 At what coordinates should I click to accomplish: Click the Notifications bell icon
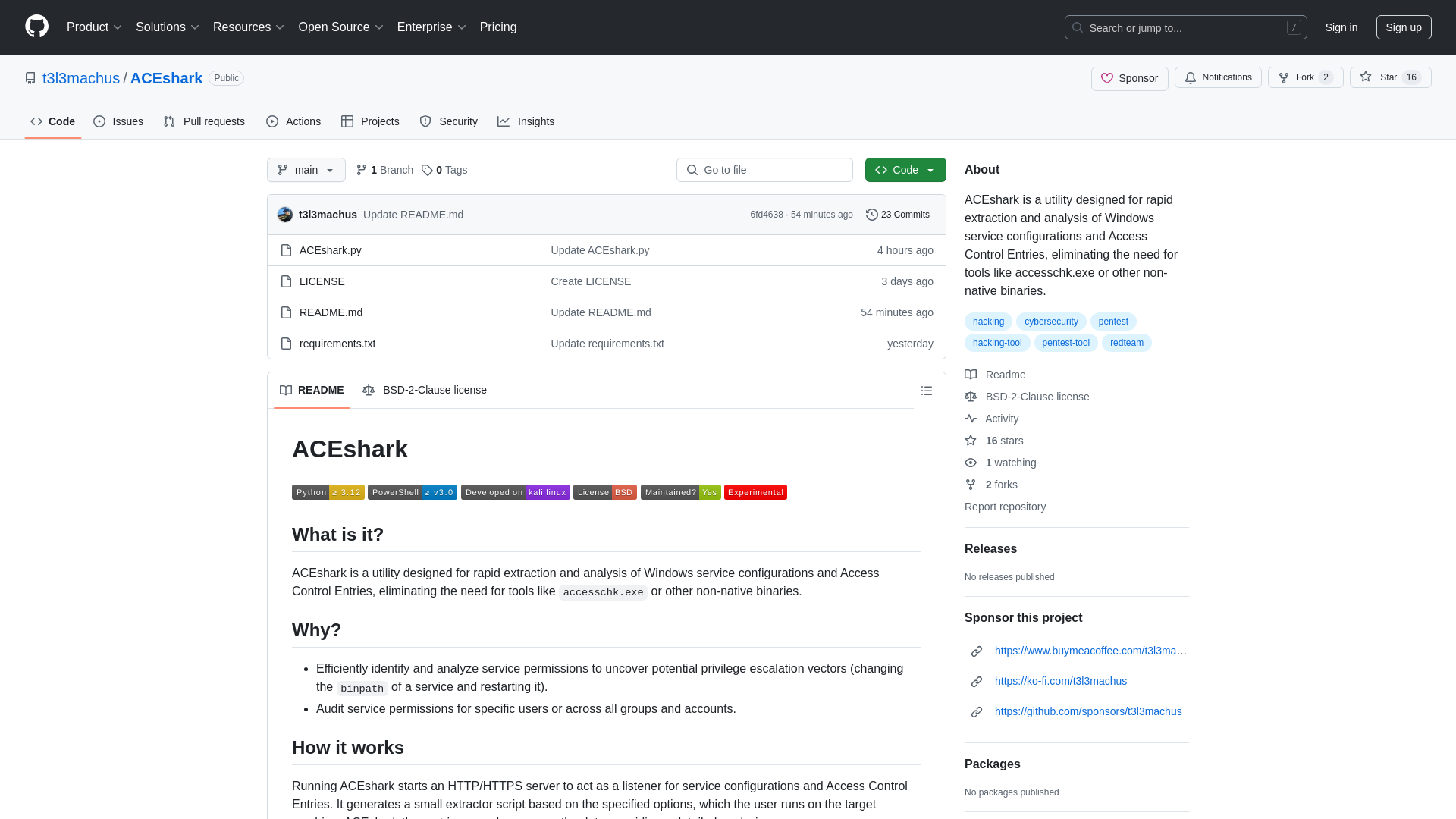click(1191, 77)
